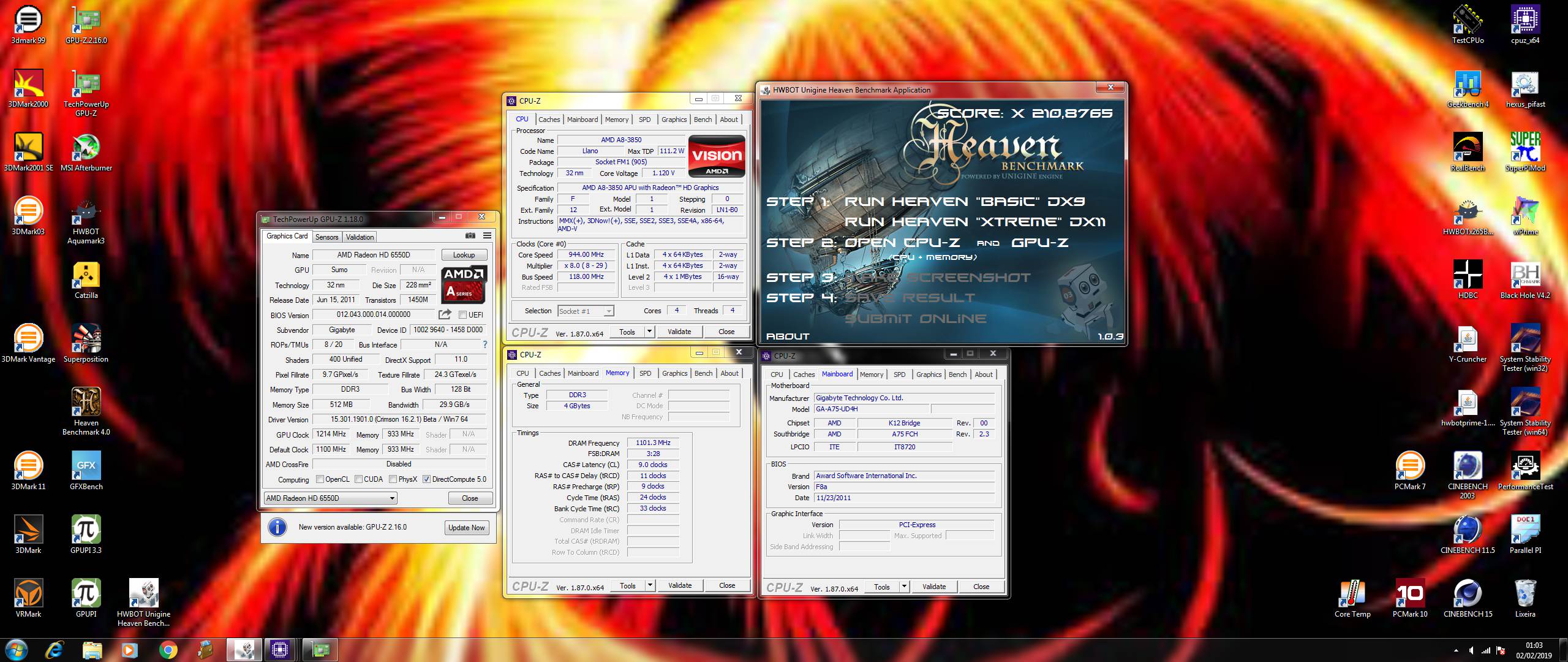Image resolution: width=1568 pixels, height=662 pixels.
Task: Open Core Temp shortcut
Action: (1352, 598)
